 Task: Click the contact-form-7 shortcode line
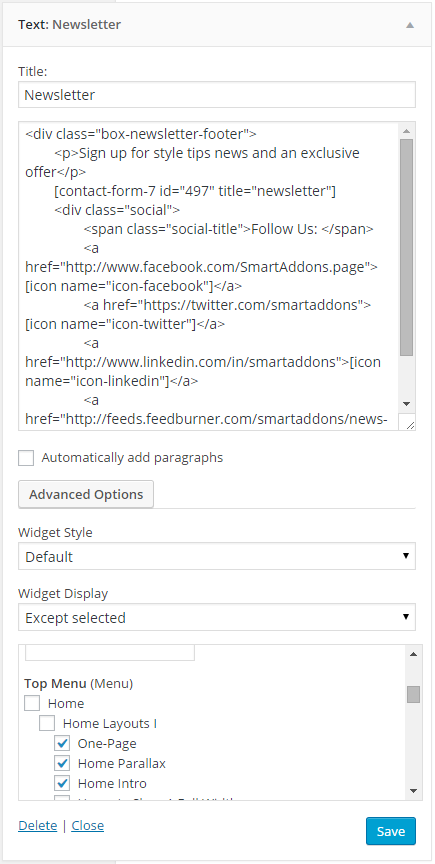click(x=195, y=191)
